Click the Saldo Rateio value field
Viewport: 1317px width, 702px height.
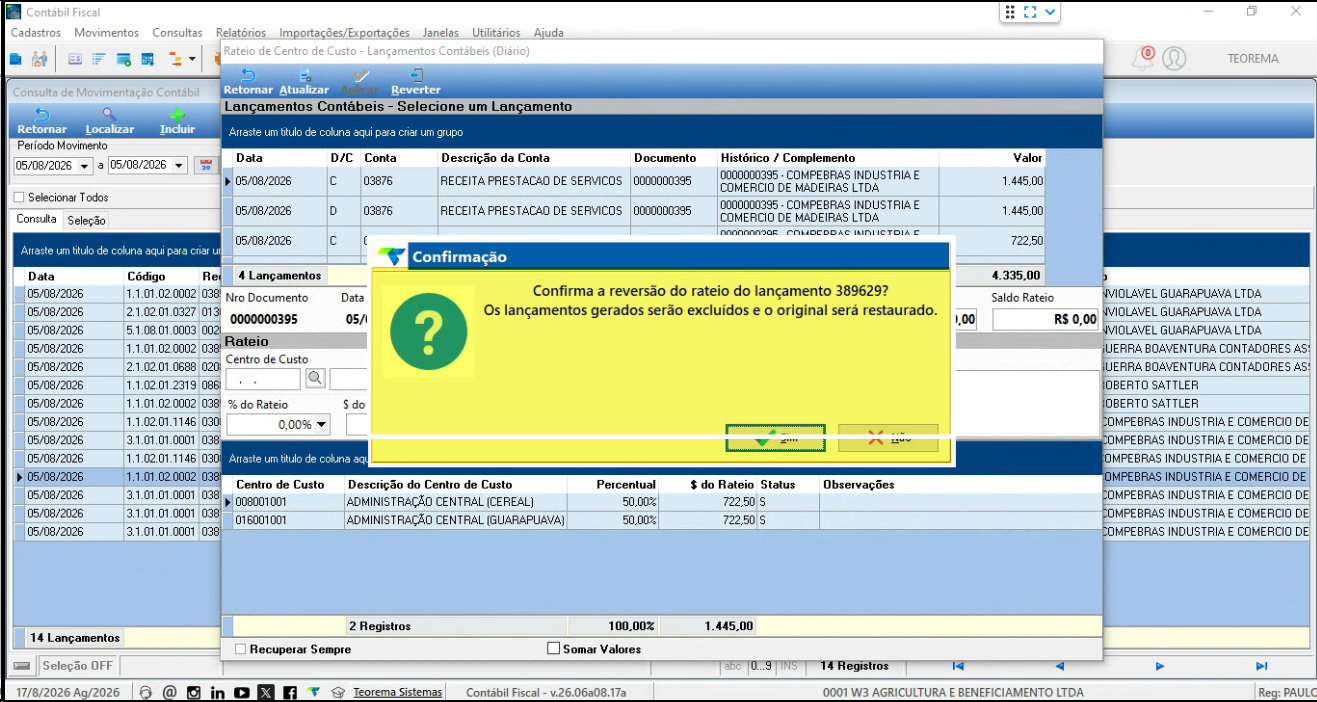(x=1046, y=319)
